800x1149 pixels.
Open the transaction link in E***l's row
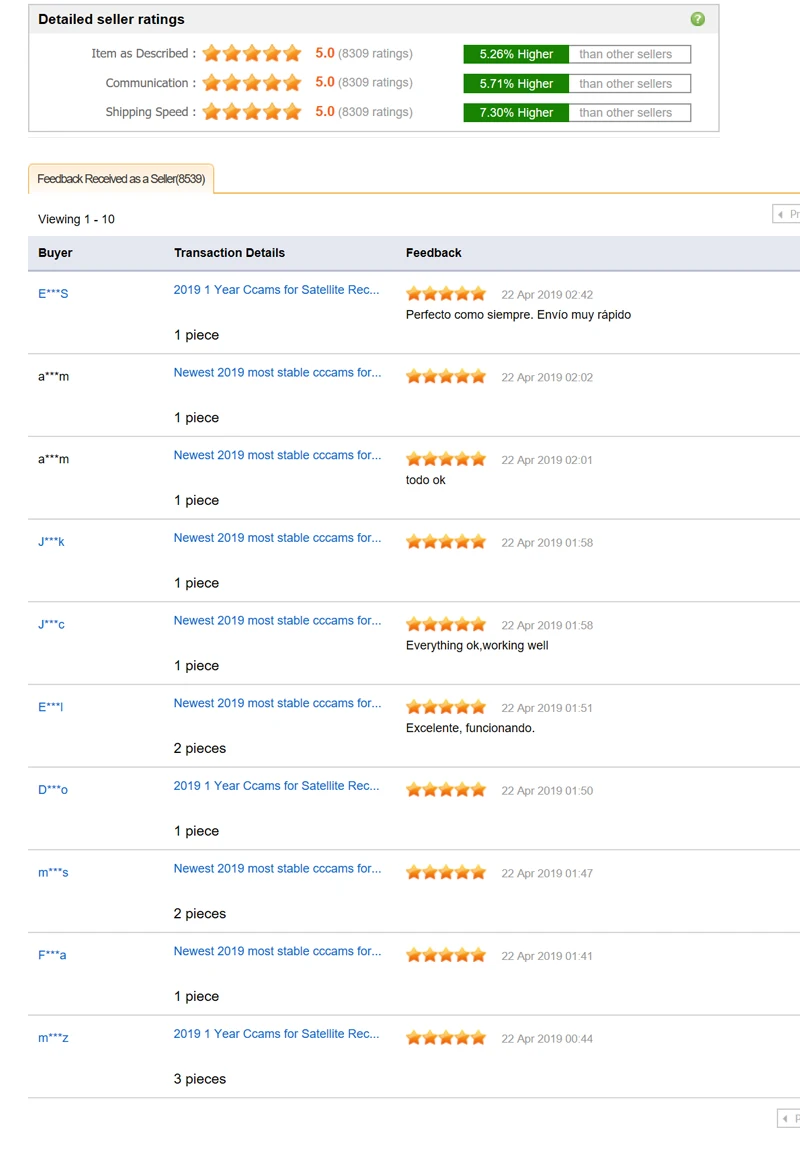[277, 703]
